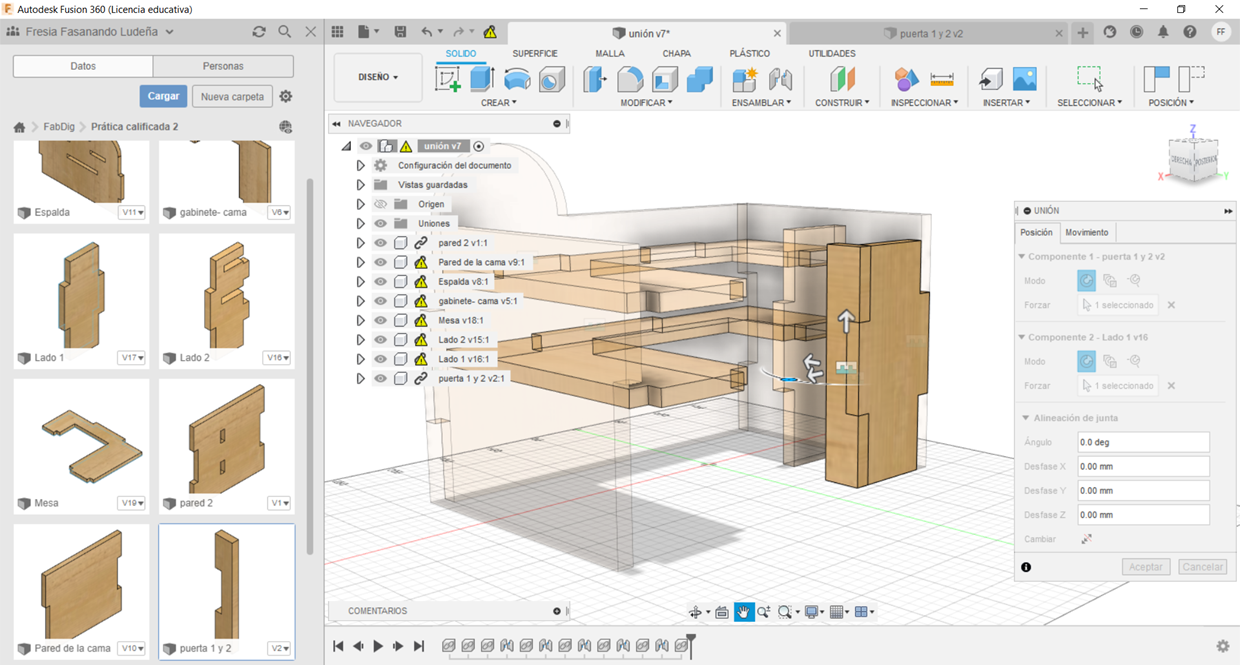Click the Fillet tool icon
The image size is (1240, 665).
tap(630, 79)
